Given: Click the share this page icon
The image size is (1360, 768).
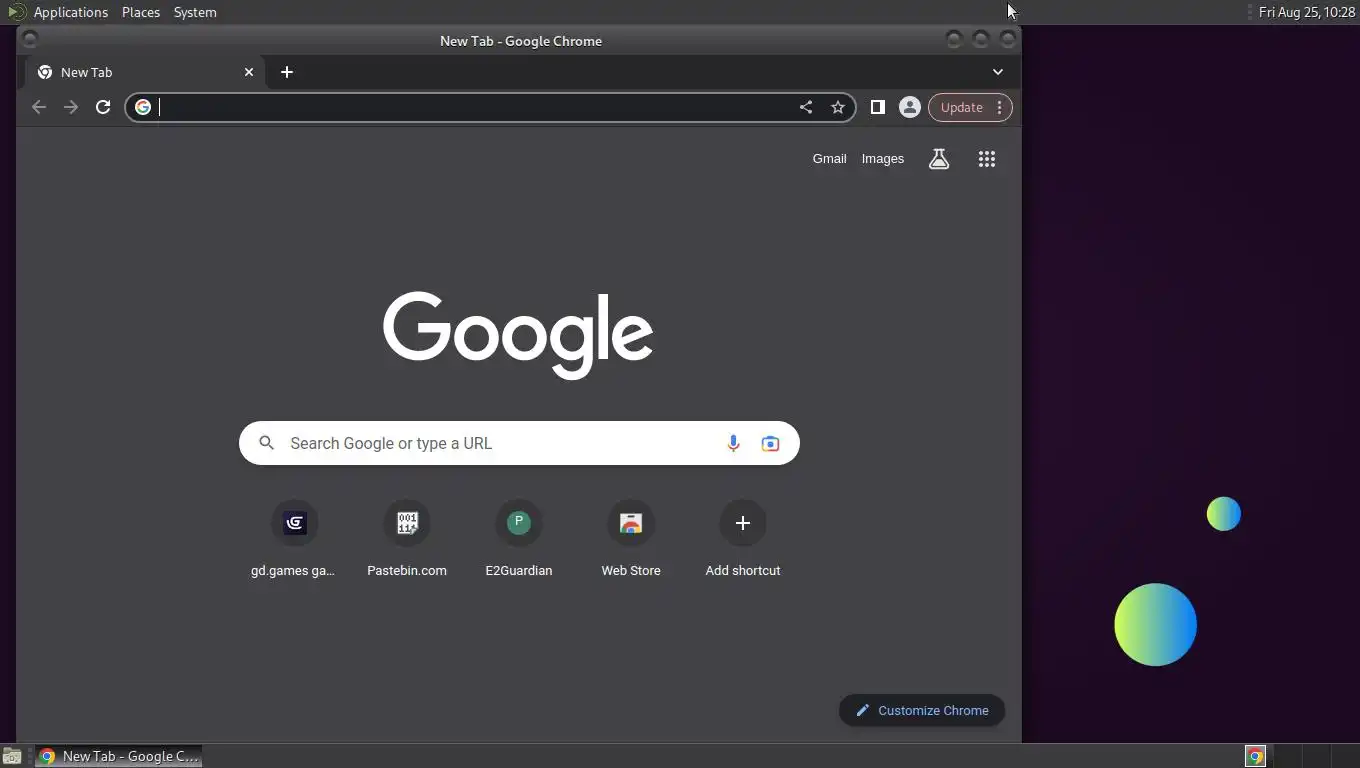Looking at the screenshot, I should (806, 107).
